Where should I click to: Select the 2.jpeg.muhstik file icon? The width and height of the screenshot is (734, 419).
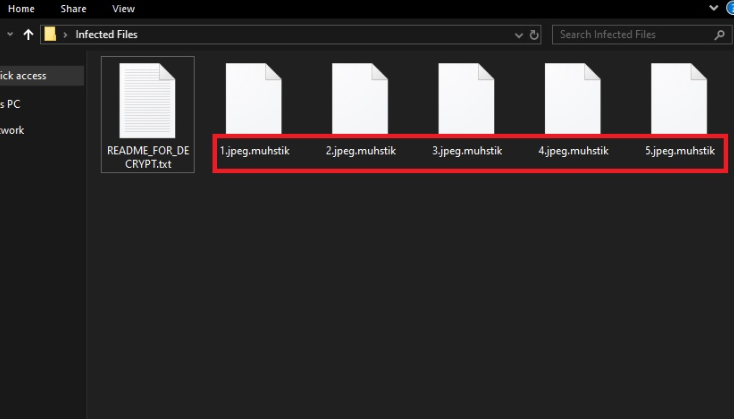(x=360, y=98)
